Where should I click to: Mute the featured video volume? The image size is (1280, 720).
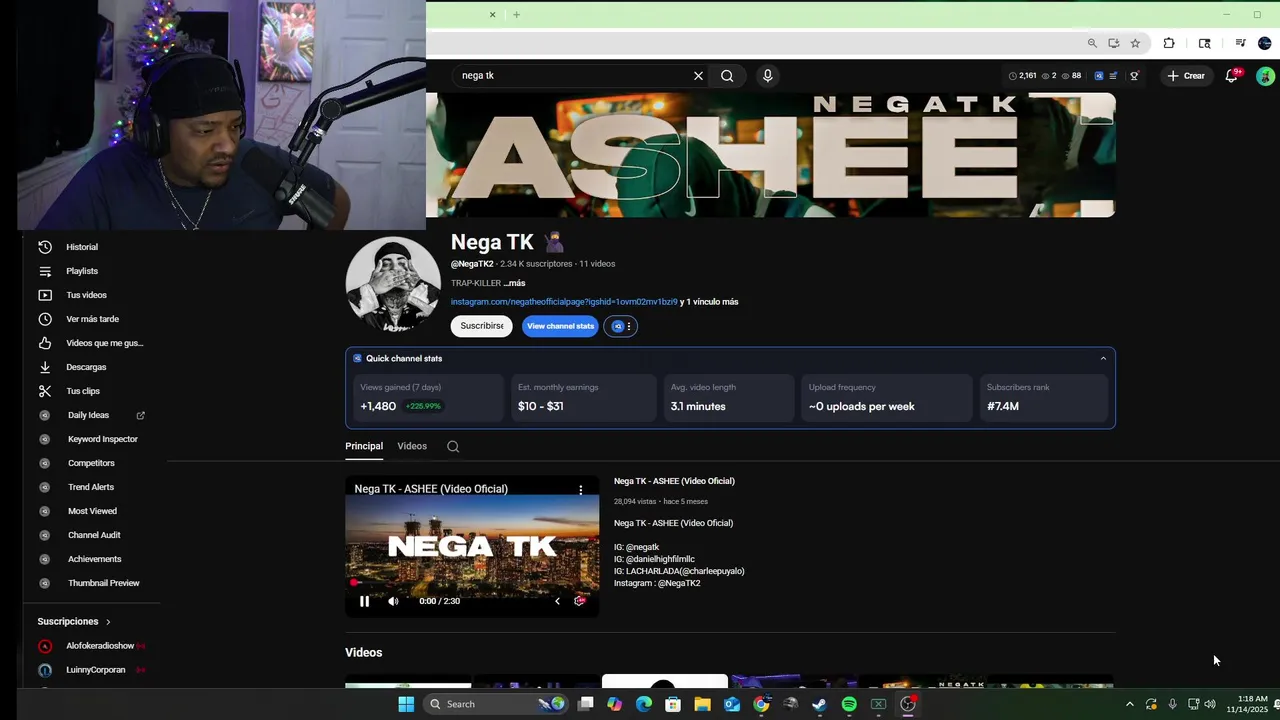(393, 601)
